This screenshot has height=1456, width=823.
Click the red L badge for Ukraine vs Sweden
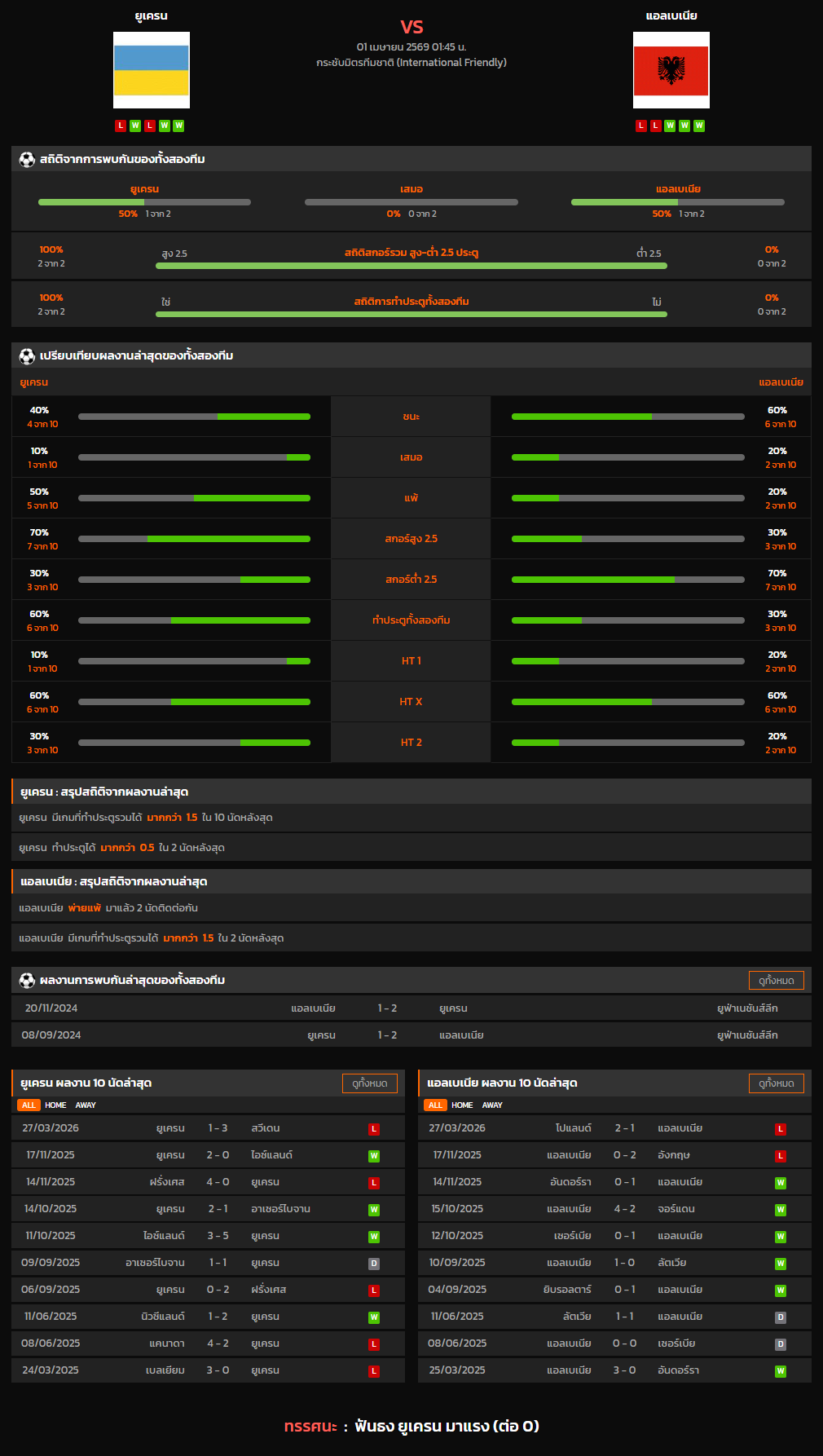pyautogui.click(x=374, y=1129)
